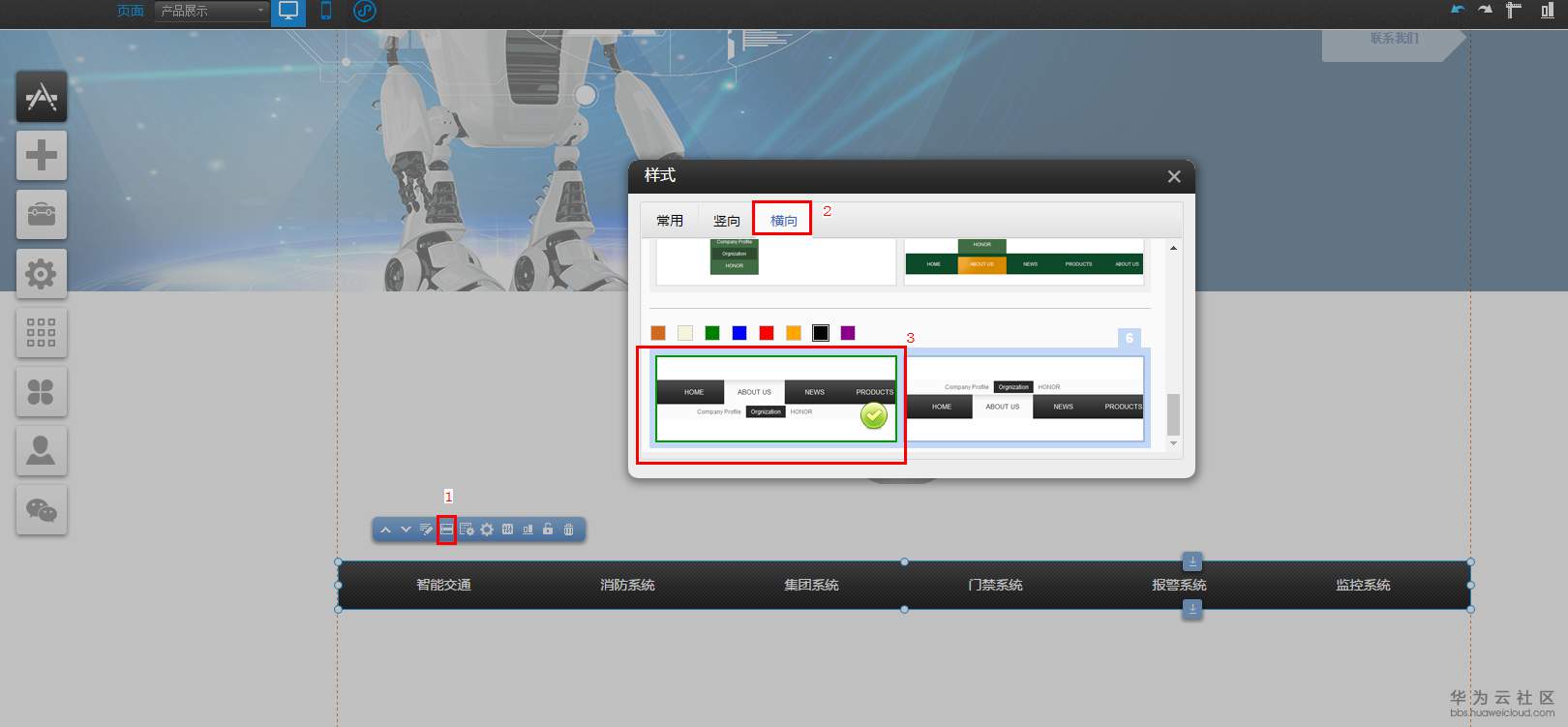Screen dimensions: 1568x727
Task: Switch to the 横向 tab
Action: (x=783, y=221)
